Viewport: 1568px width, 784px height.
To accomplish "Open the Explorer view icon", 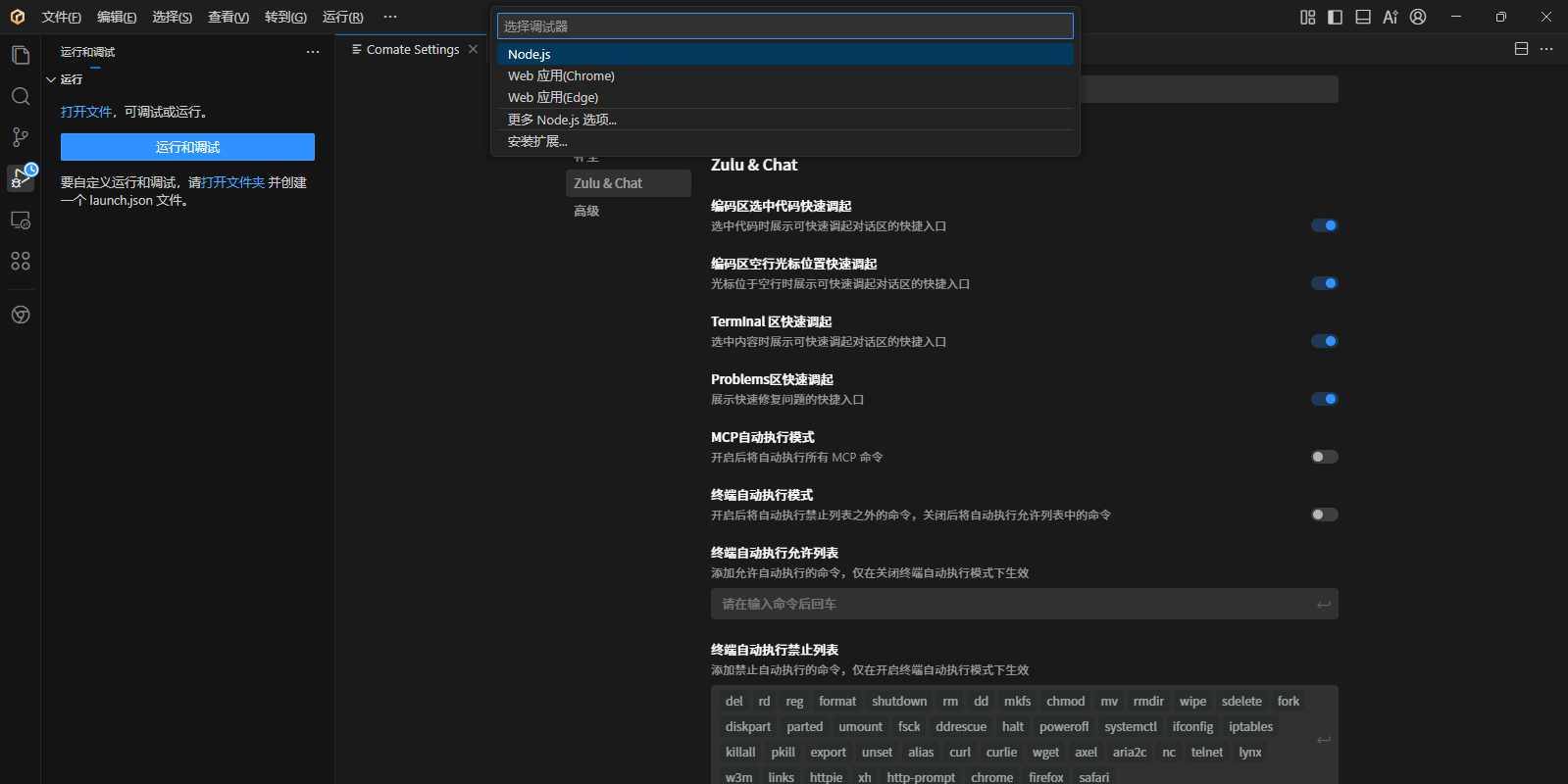I will pos(21,55).
